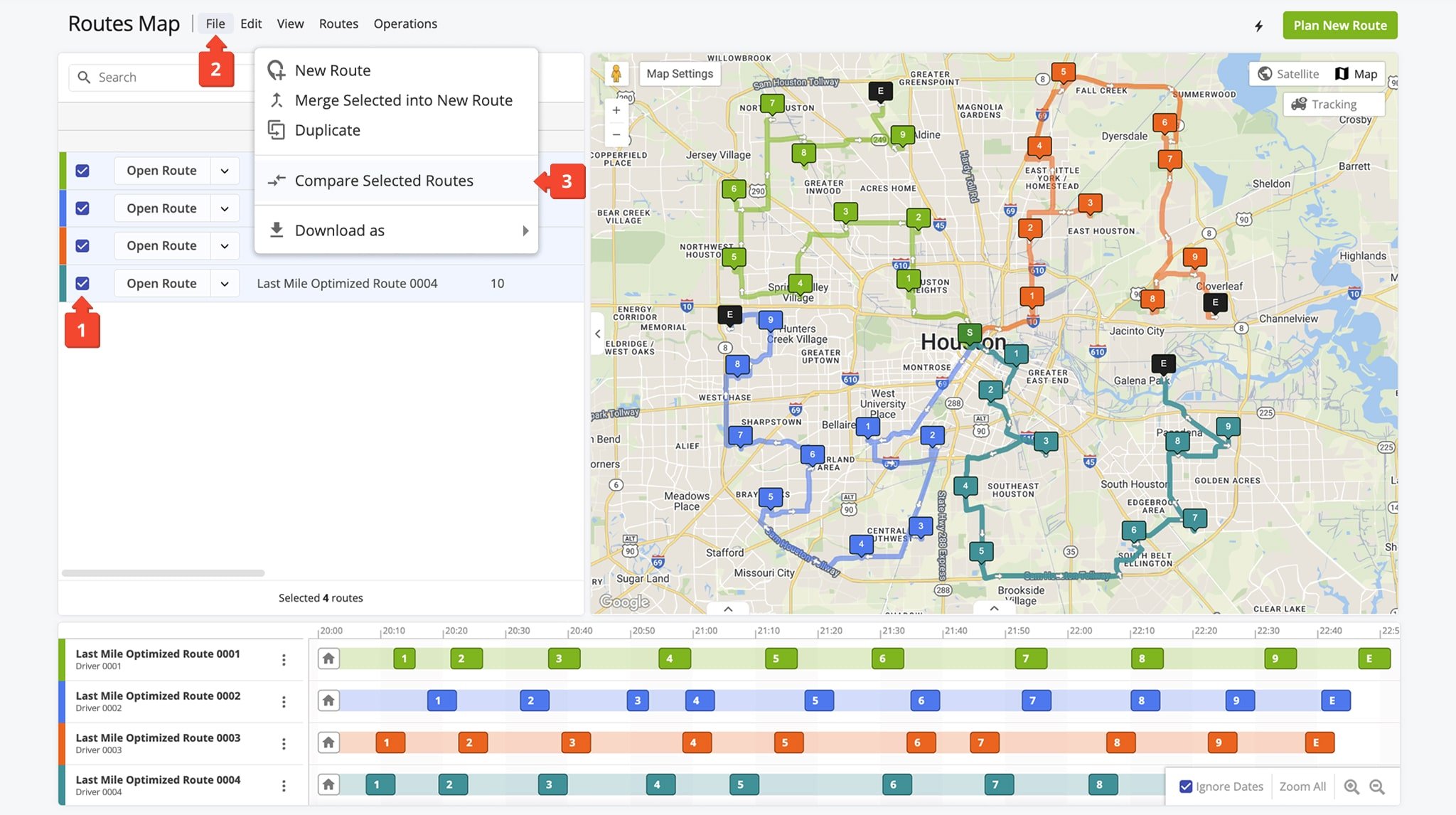Click the Plan New Route button
1456x815 pixels.
1339,26
